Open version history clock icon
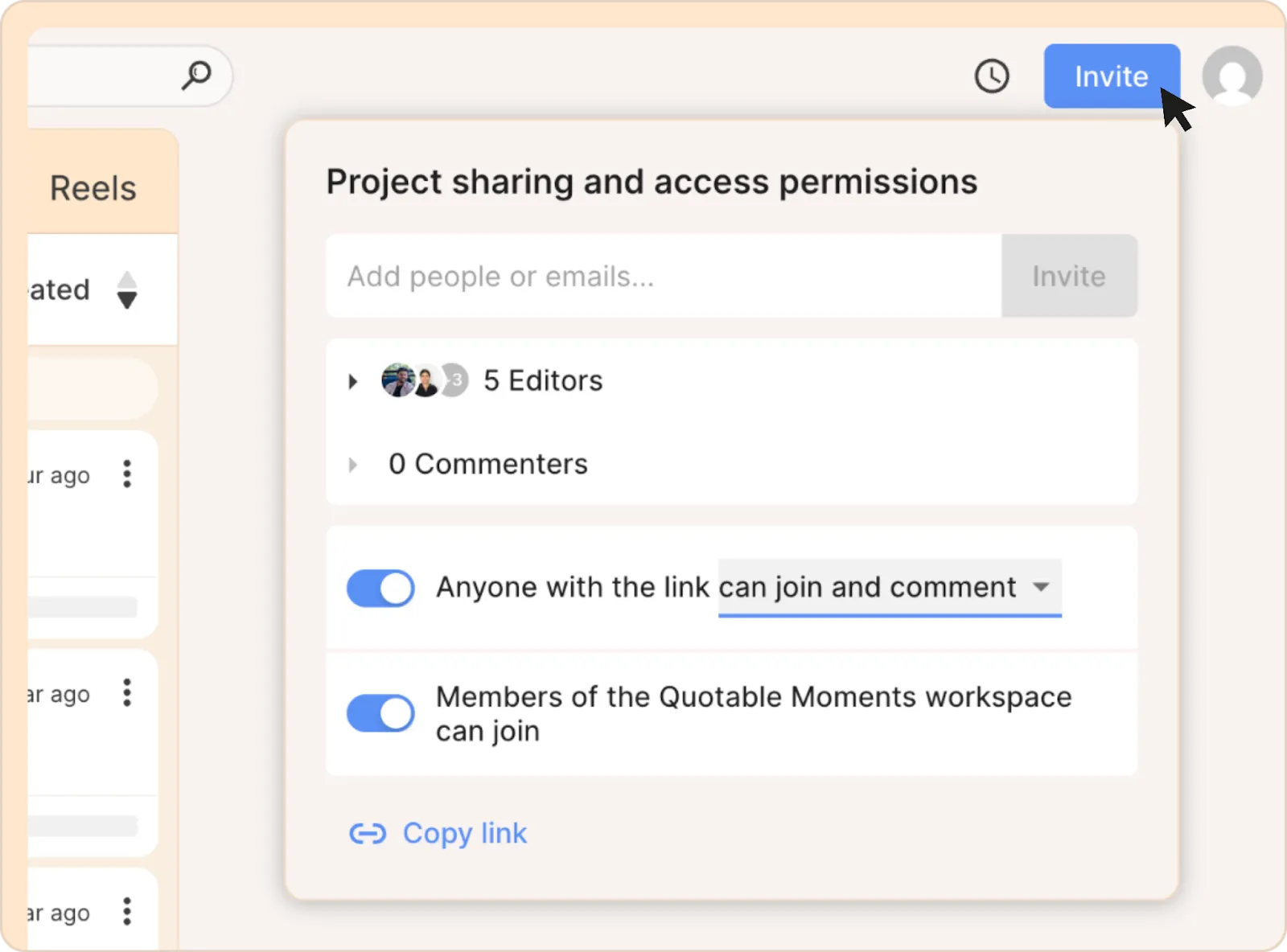The height and width of the screenshot is (952, 1287). coord(992,76)
